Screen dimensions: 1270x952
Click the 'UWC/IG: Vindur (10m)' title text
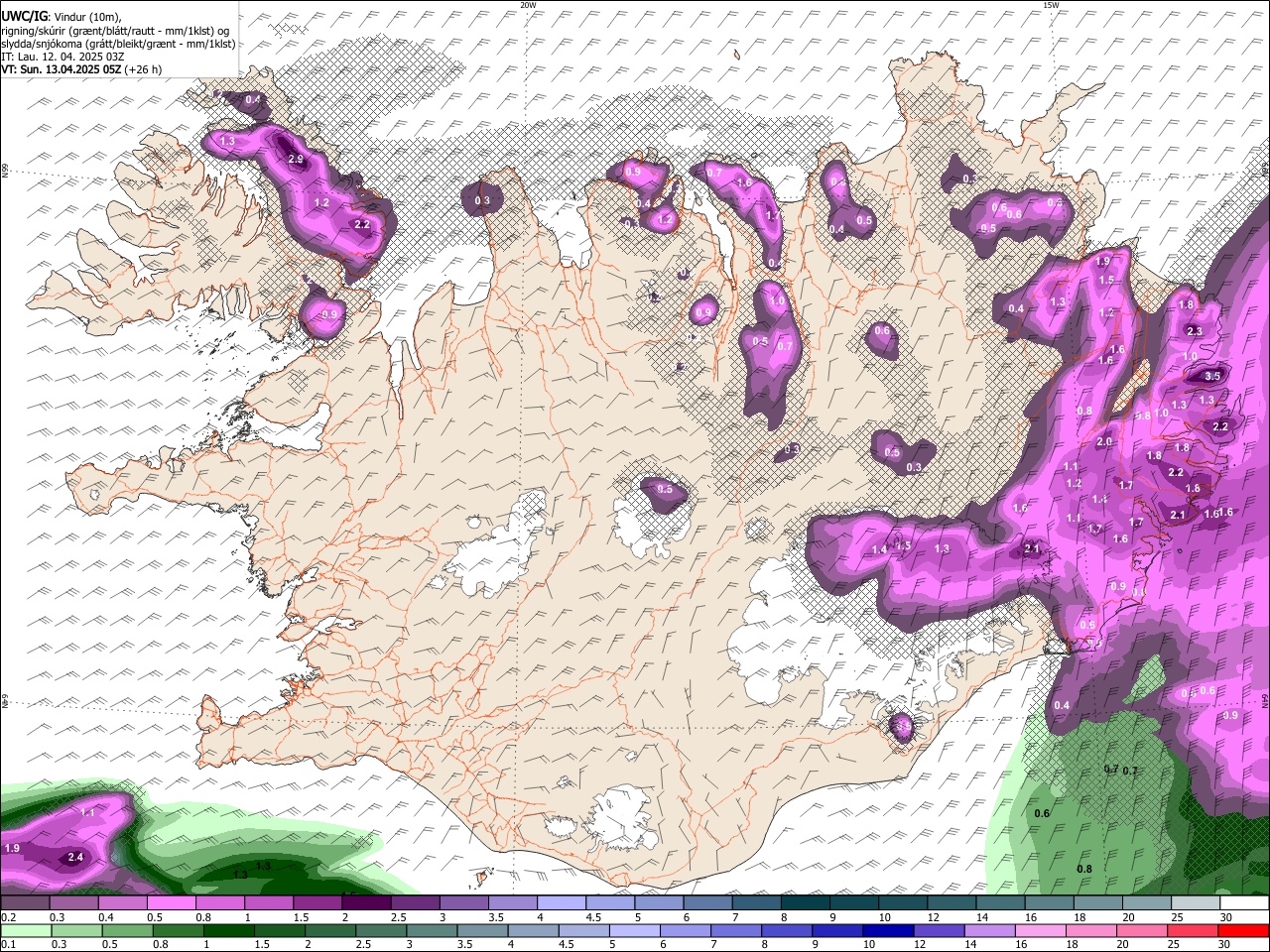pos(62,17)
